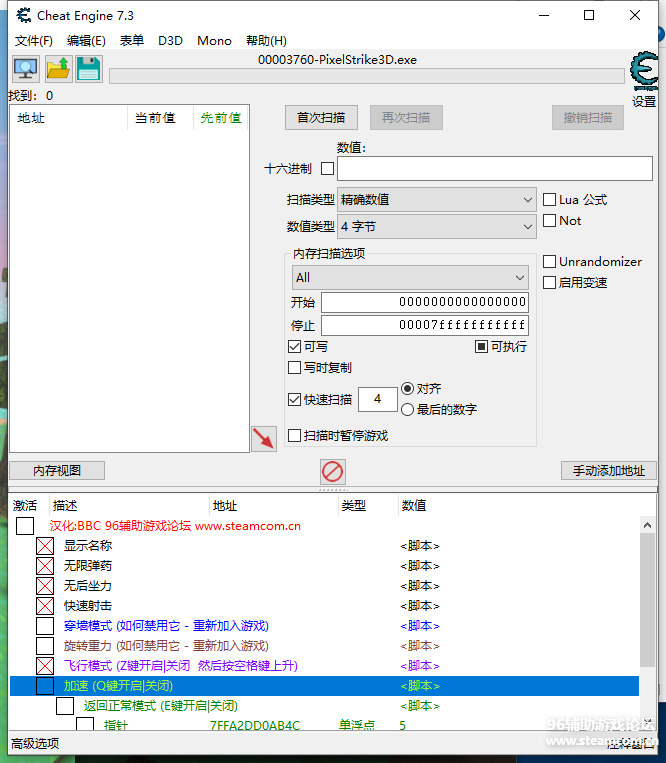Click the fast scan alignment field showing 4
The image size is (666, 763).
click(x=378, y=400)
